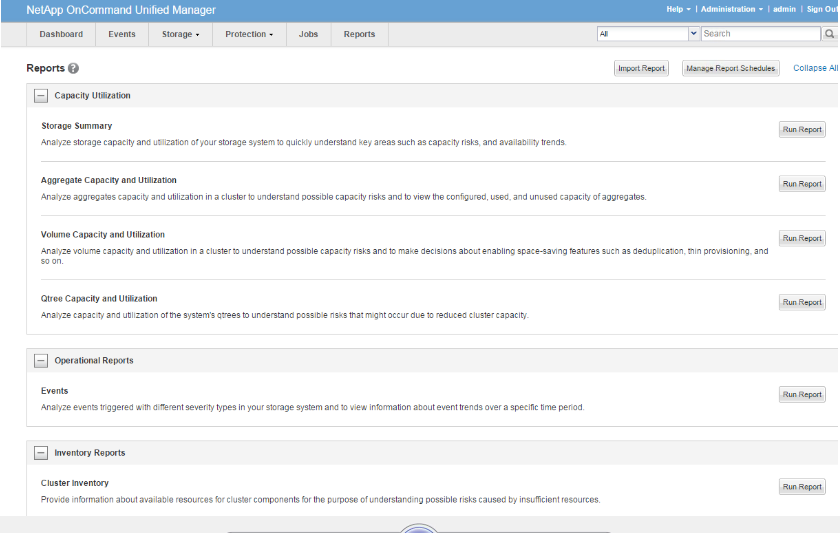Expand the Administration menu
The width and height of the screenshot is (840, 533).
coord(732,9)
